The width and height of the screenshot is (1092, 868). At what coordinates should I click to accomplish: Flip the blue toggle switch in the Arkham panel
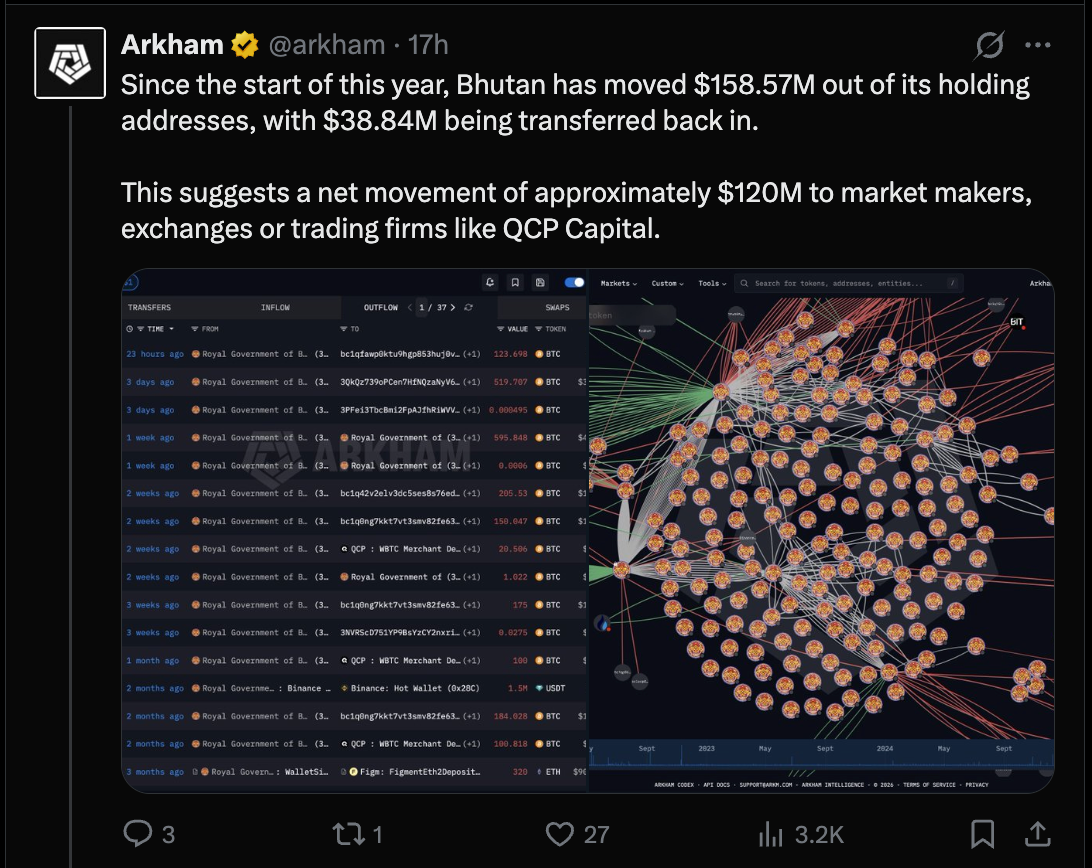(x=573, y=283)
